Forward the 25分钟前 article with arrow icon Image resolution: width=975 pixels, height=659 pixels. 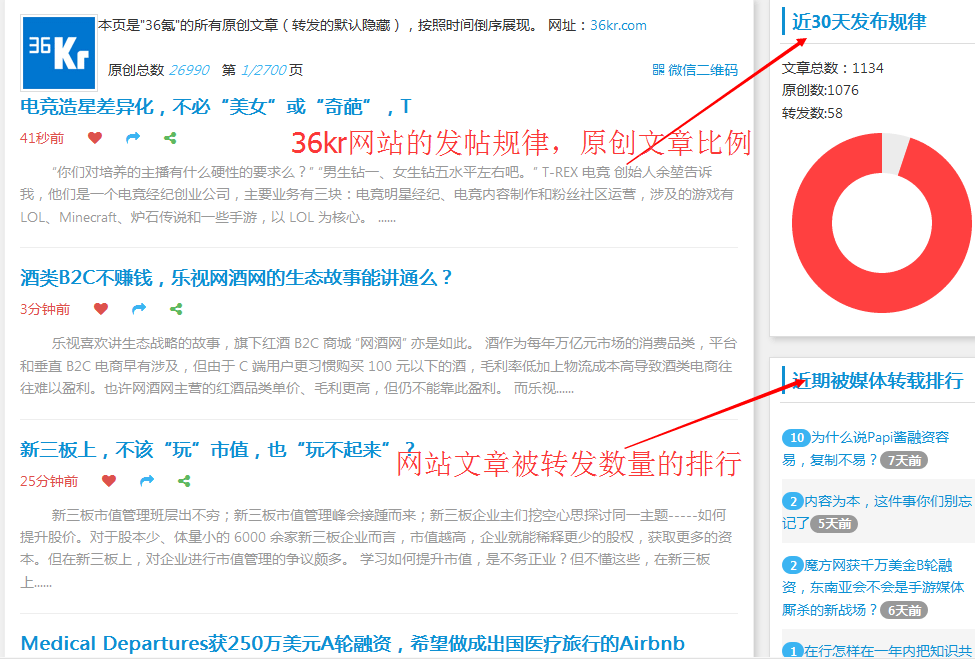click(147, 481)
